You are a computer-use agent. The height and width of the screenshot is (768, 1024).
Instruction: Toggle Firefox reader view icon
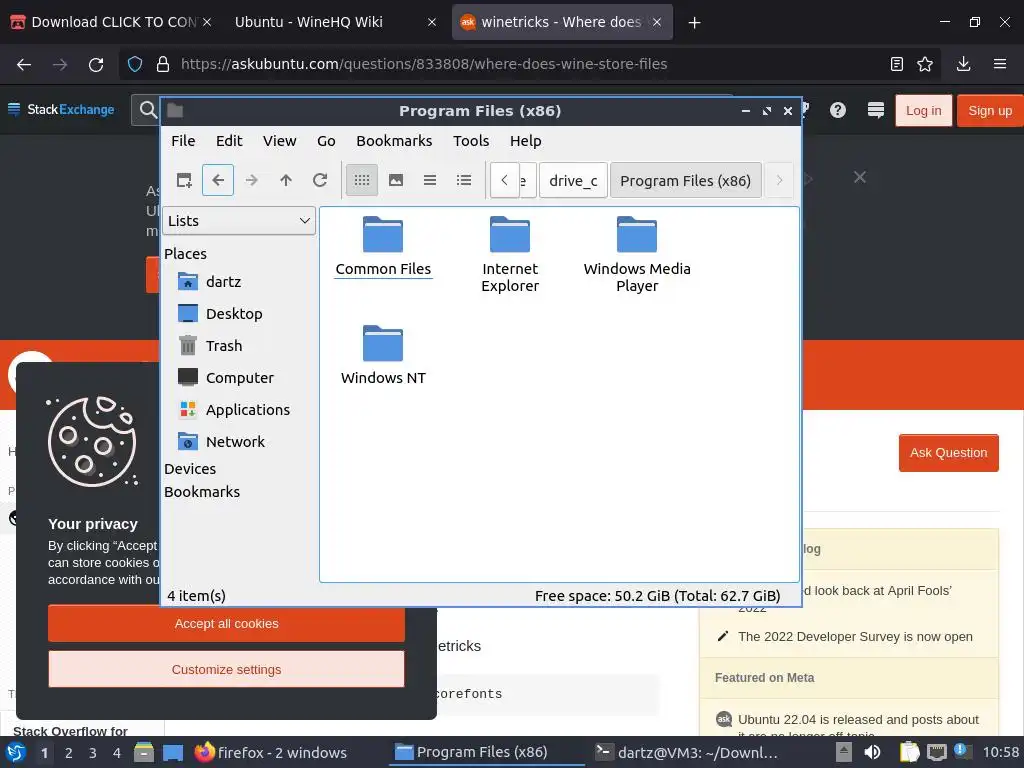tap(897, 64)
